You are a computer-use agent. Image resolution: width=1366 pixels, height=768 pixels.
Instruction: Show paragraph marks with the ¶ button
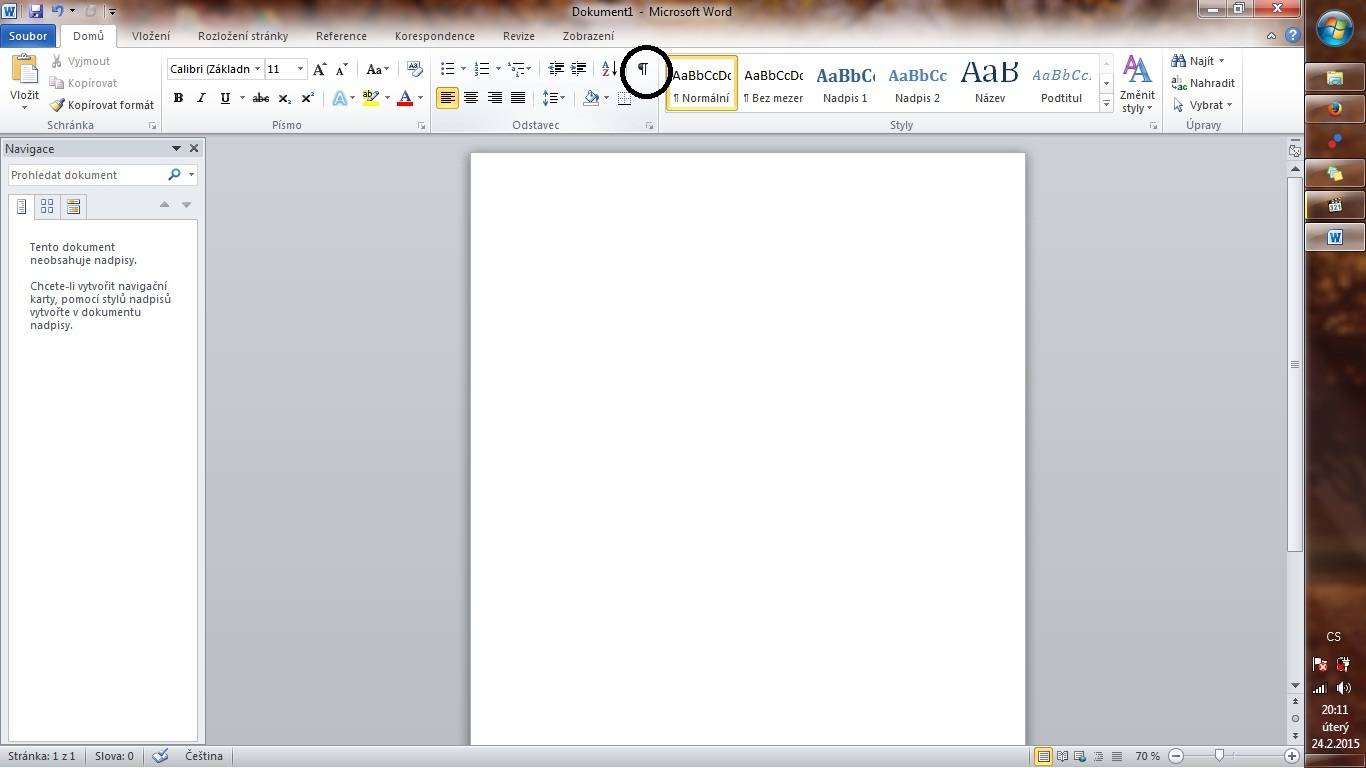point(643,69)
